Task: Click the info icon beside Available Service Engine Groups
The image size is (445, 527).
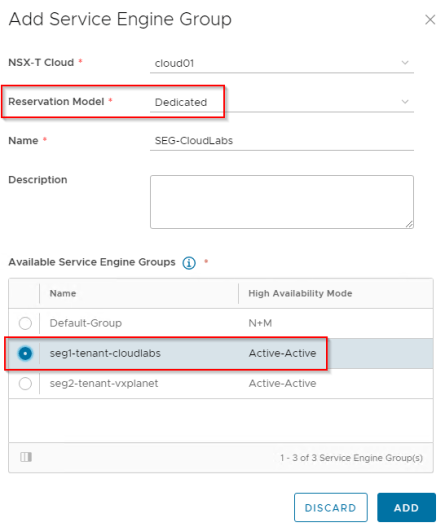Action: click(x=189, y=262)
